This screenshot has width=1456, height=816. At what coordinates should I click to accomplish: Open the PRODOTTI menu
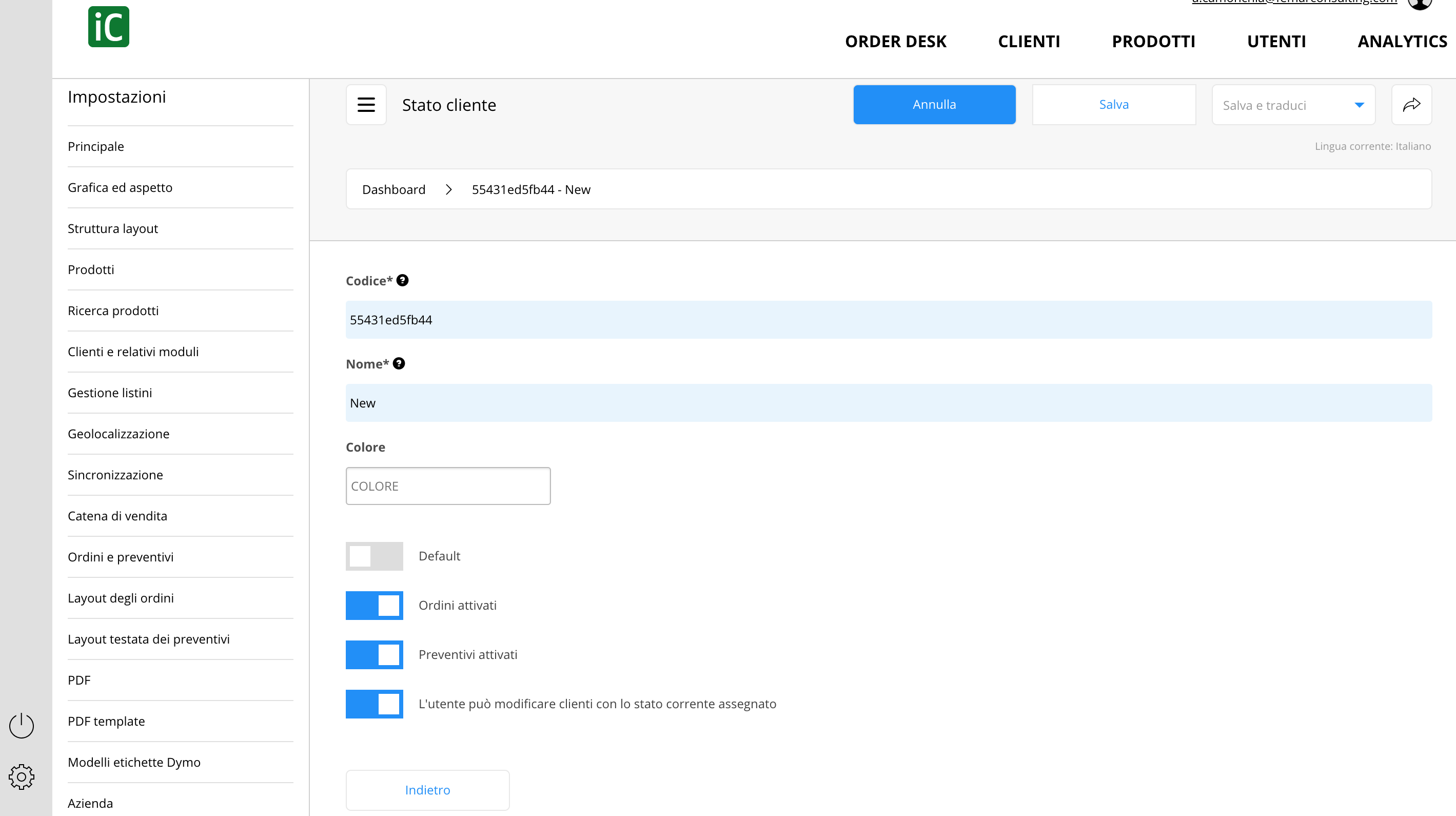[1153, 41]
